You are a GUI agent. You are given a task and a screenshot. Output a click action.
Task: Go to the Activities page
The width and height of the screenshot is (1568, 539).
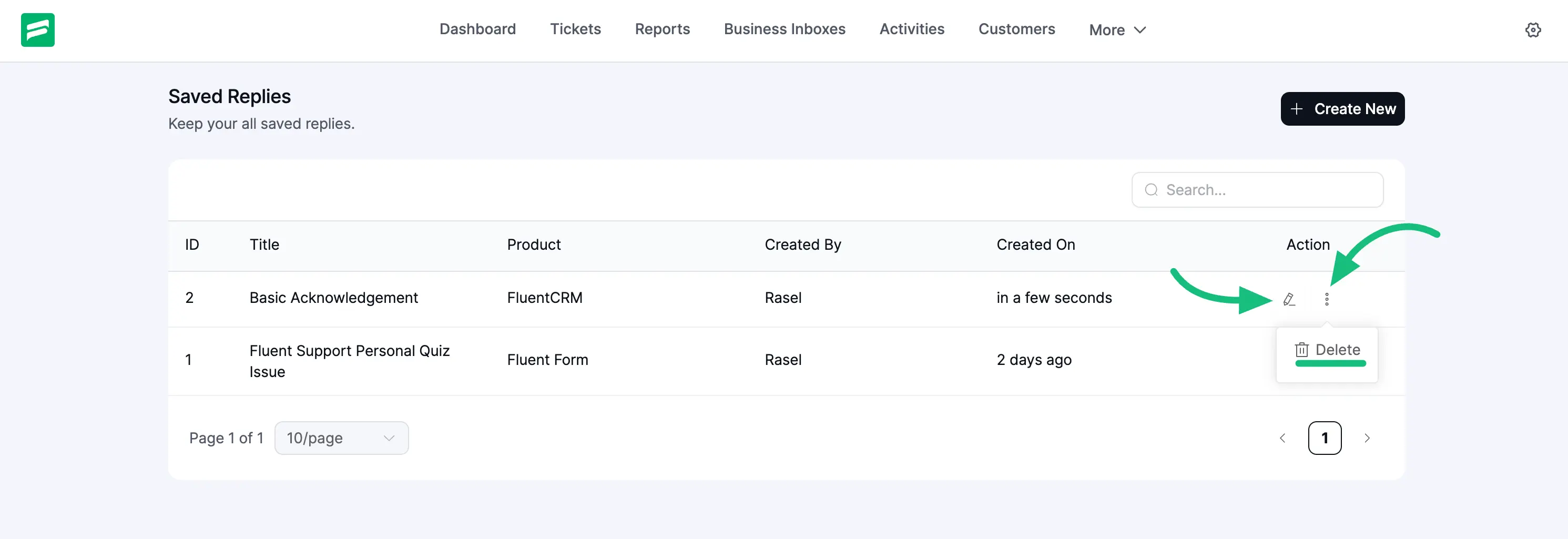pyautogui.click(x=911, y=29)
